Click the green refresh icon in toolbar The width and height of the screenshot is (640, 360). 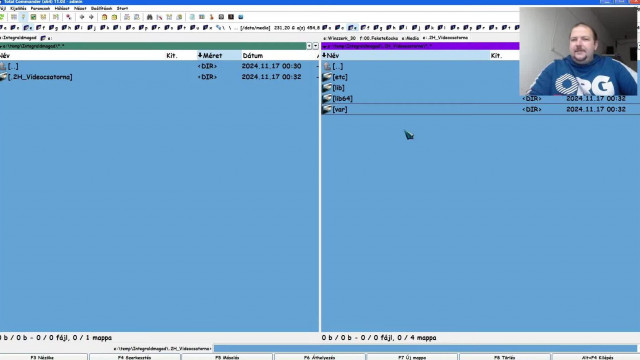2,17
